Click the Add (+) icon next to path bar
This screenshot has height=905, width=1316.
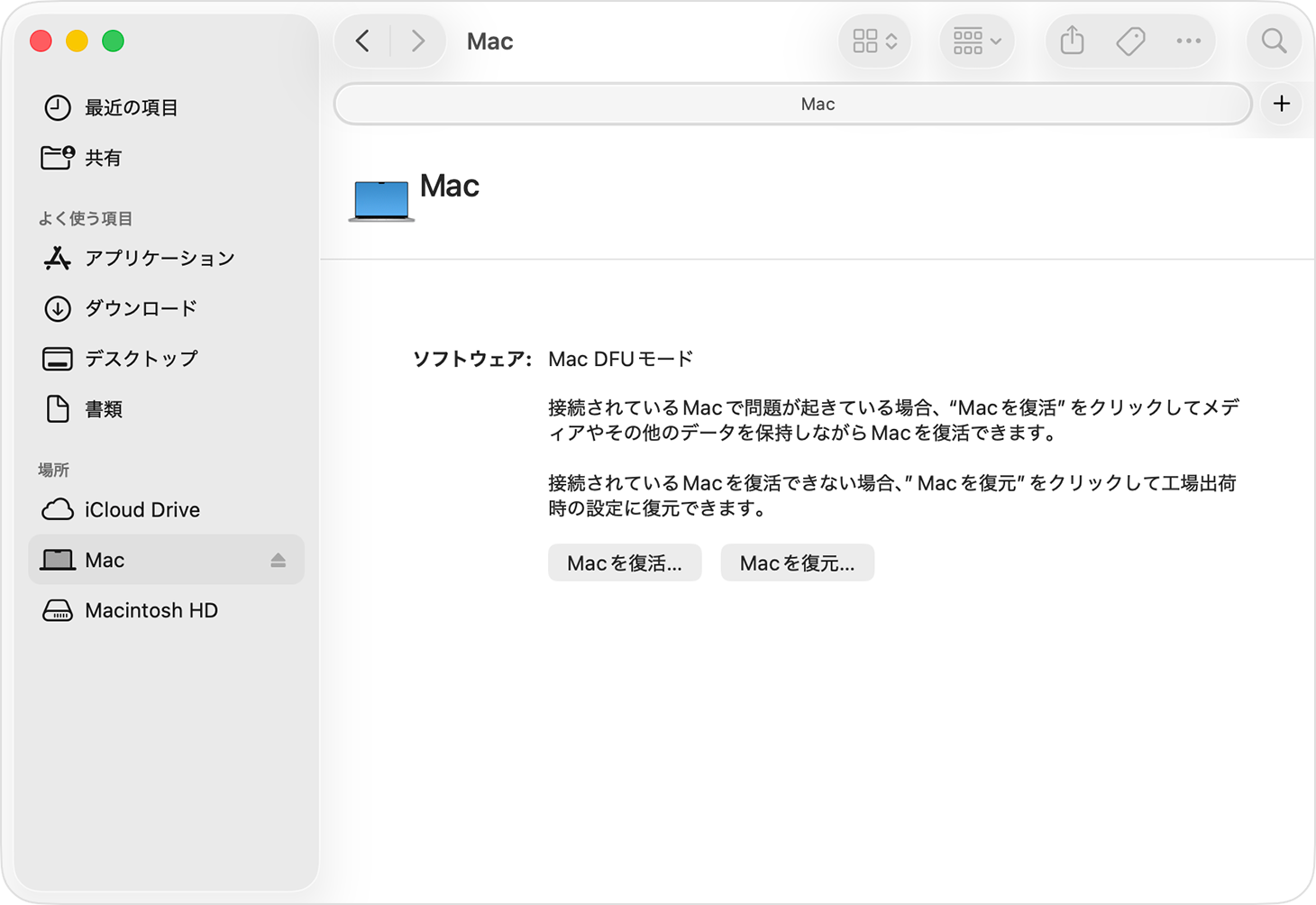[1281, 104]
